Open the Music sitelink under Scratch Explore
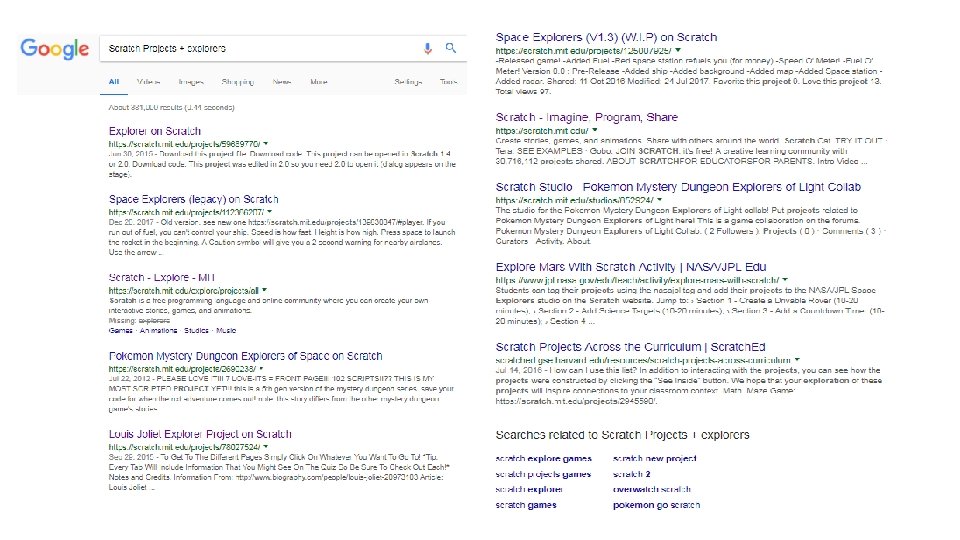 click(x=226, y=331)
